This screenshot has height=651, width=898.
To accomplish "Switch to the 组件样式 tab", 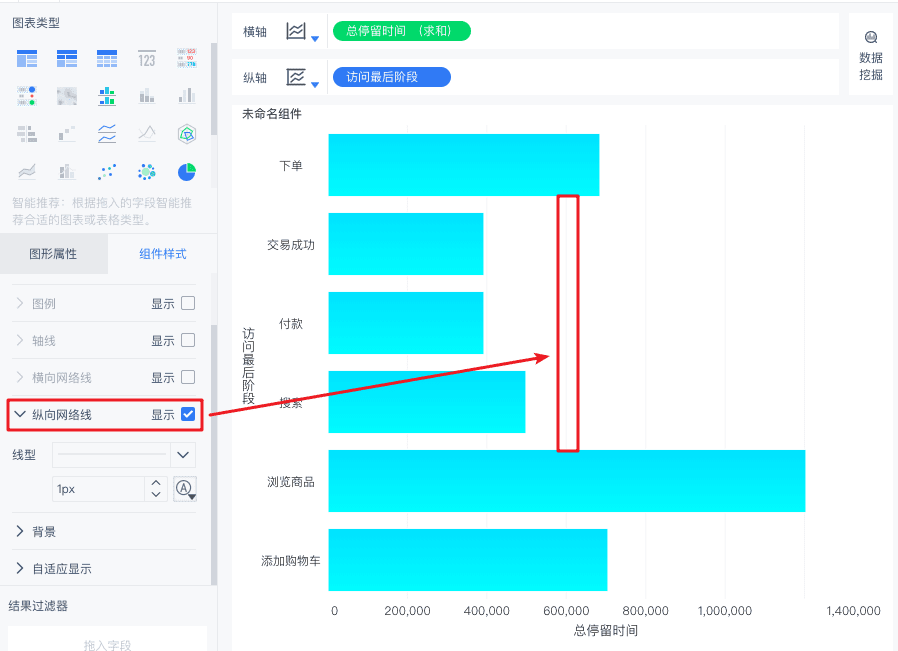I will (163, 254).
